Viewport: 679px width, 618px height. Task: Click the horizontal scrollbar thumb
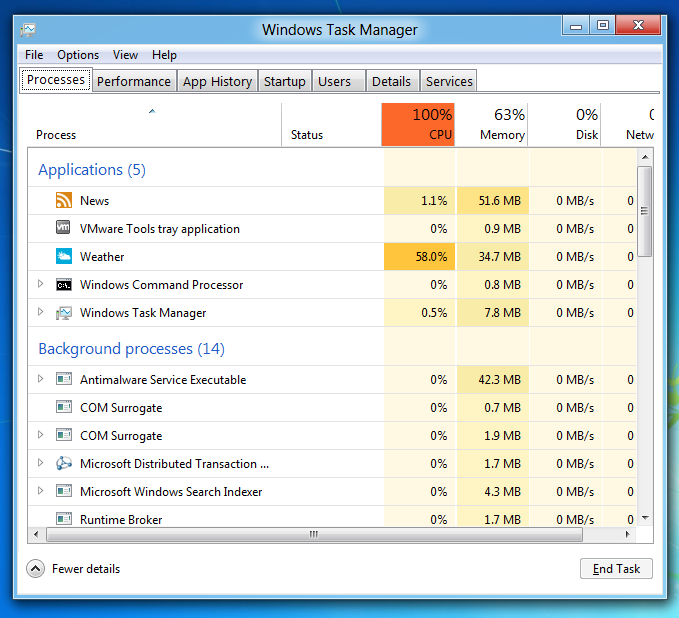point(313,535)
